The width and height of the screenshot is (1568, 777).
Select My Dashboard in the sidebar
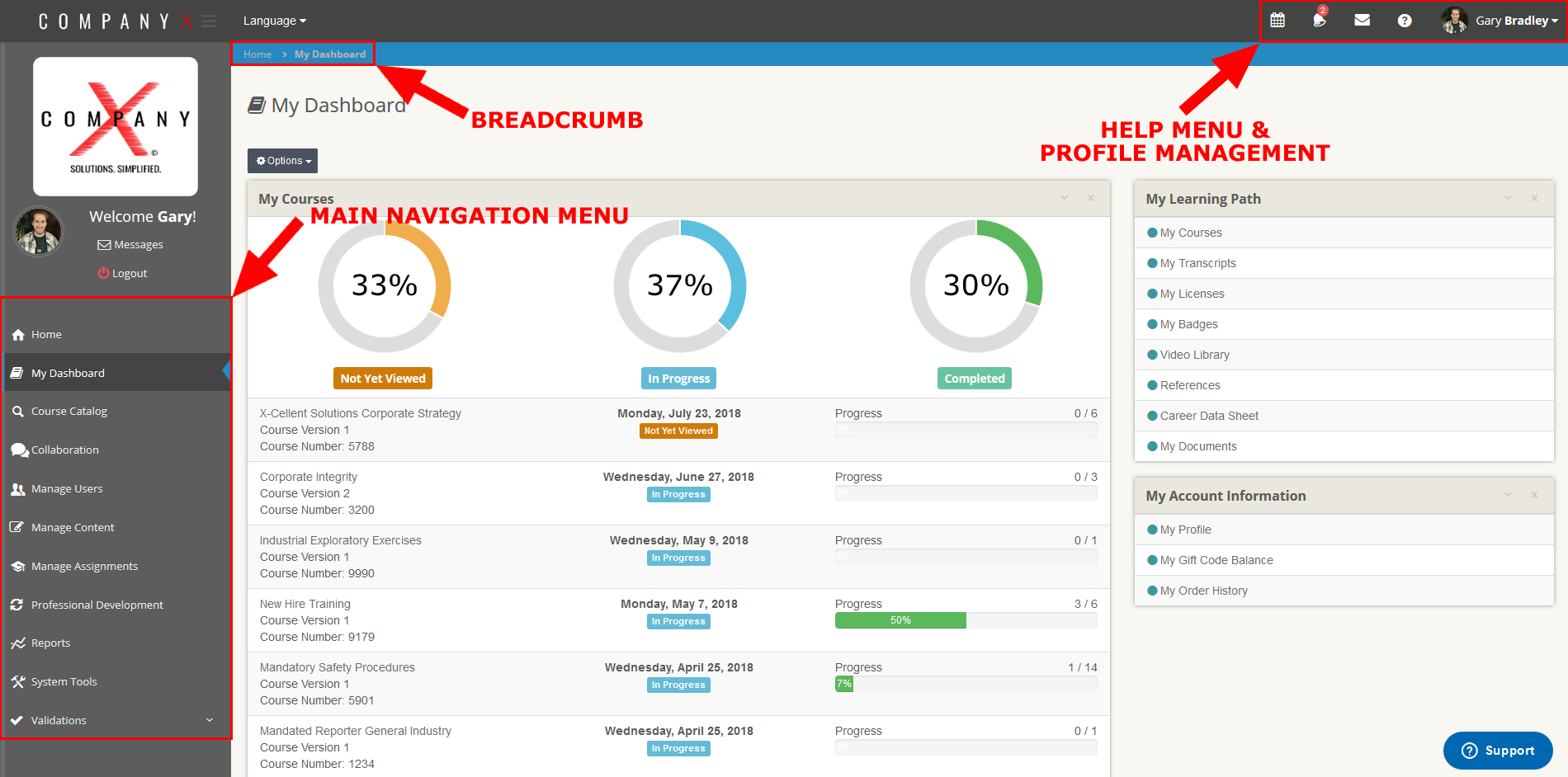click(x=66, y=372)
